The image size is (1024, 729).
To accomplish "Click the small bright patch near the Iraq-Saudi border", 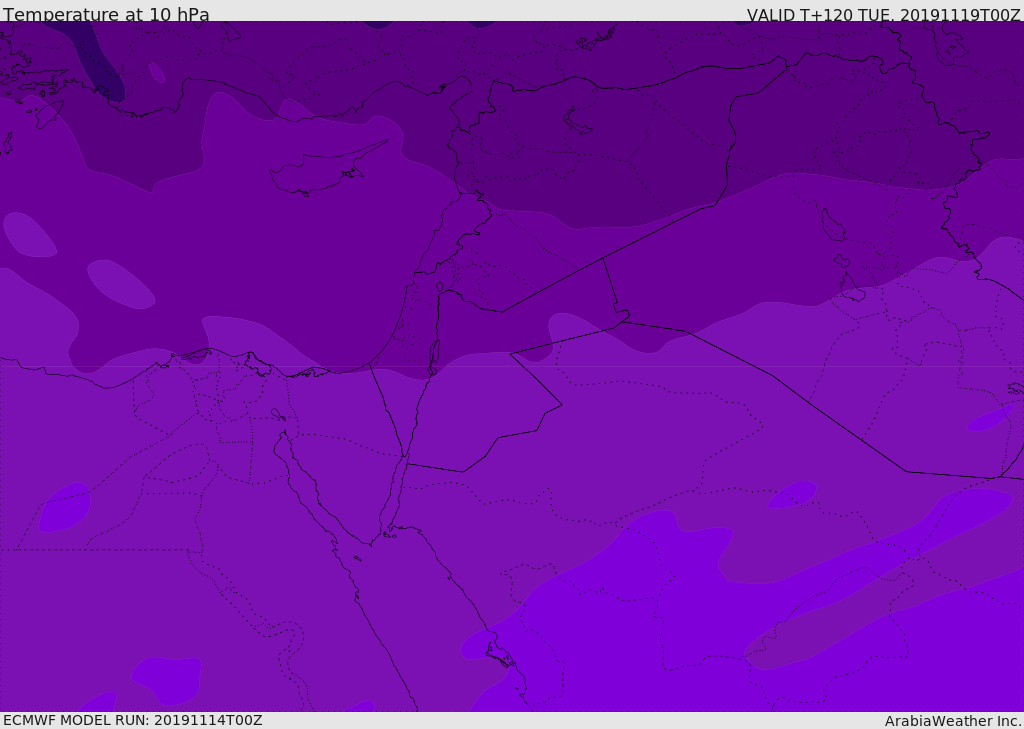I will 793,494.
